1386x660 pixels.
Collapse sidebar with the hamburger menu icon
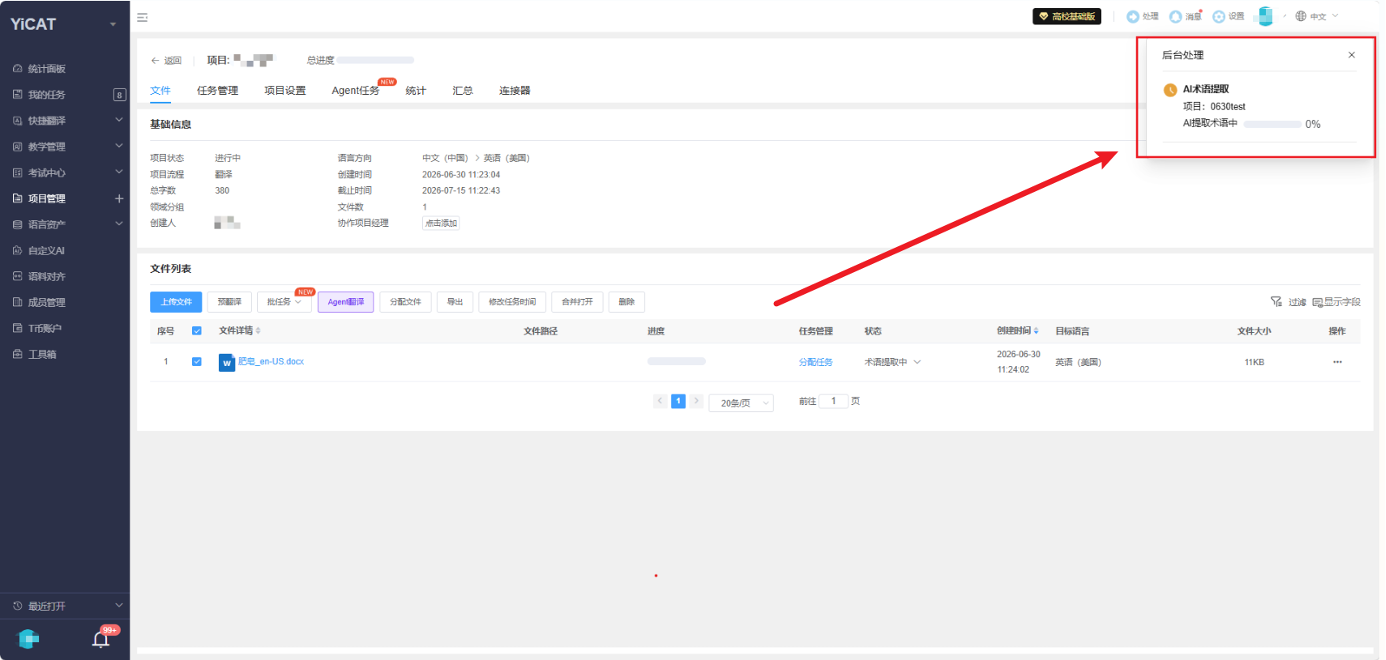coord(142,17)
